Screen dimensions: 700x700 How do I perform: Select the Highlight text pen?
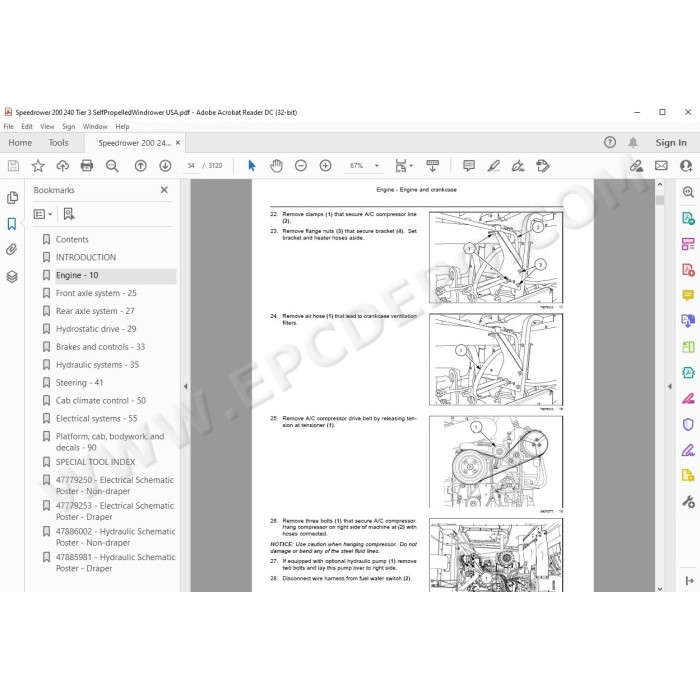[x=493, y=166]
